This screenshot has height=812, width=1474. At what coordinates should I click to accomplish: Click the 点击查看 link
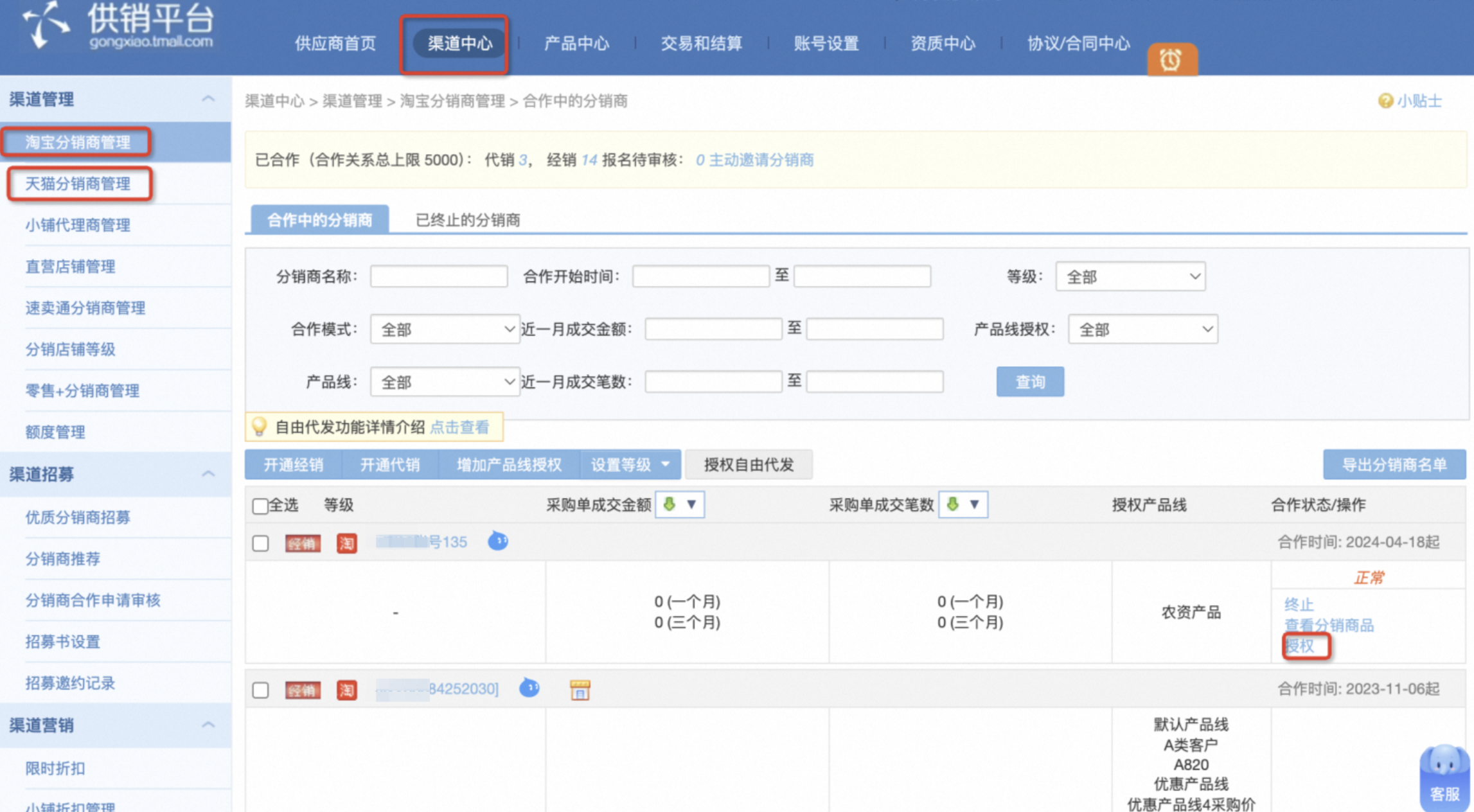pyautogui.click(x=459, y=427)
